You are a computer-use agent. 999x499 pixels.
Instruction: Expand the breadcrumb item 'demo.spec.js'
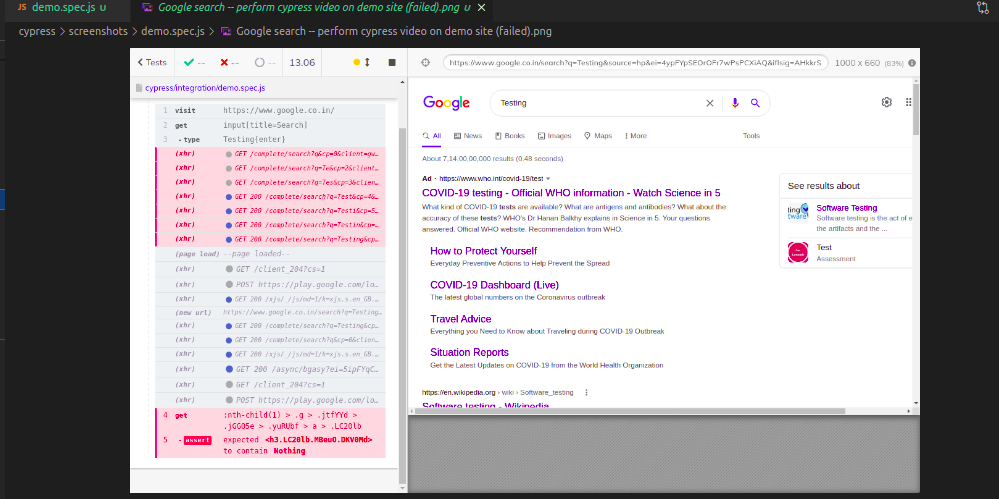[x=175, y=31]
